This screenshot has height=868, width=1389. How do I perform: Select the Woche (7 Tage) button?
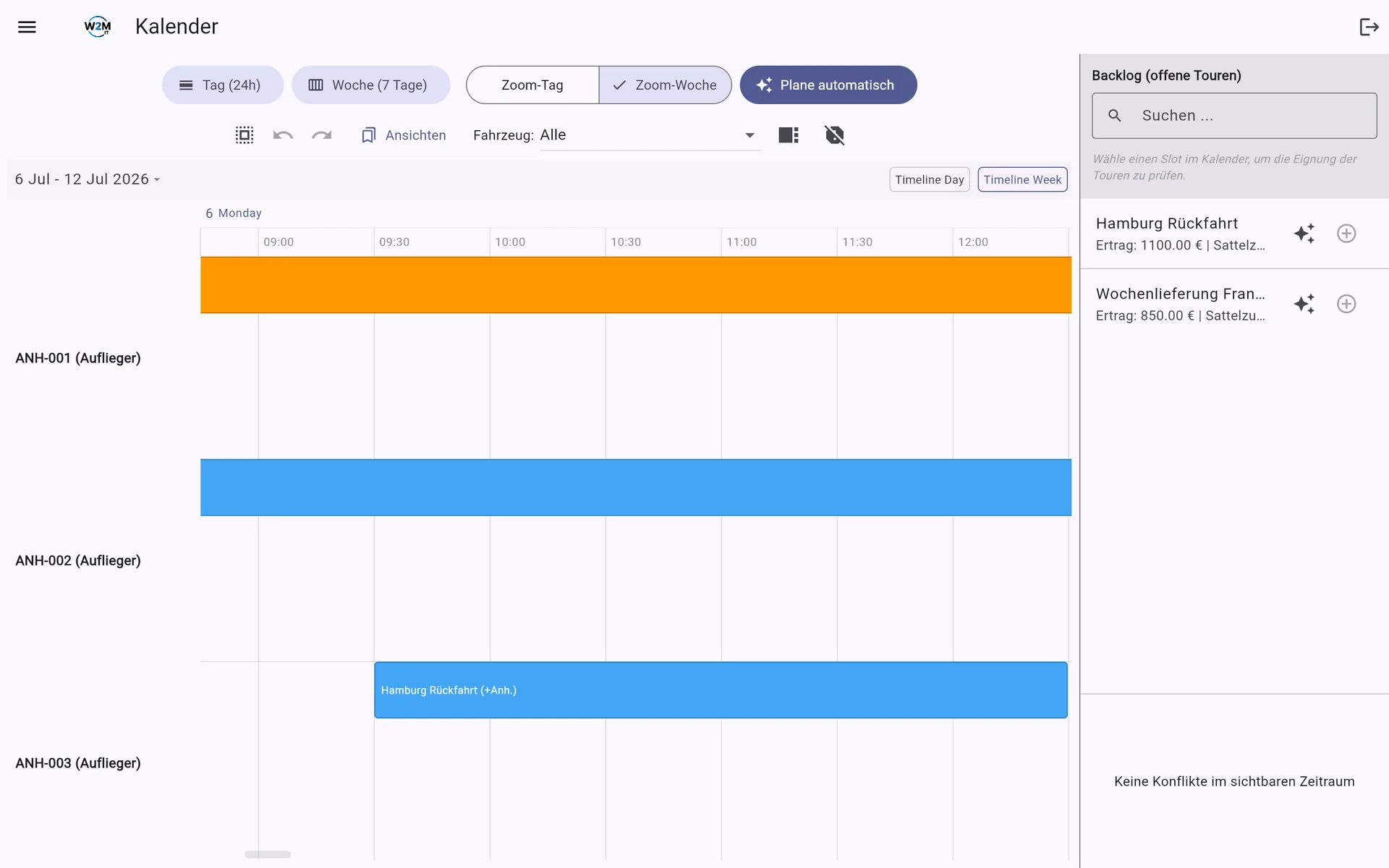[370, 85]
